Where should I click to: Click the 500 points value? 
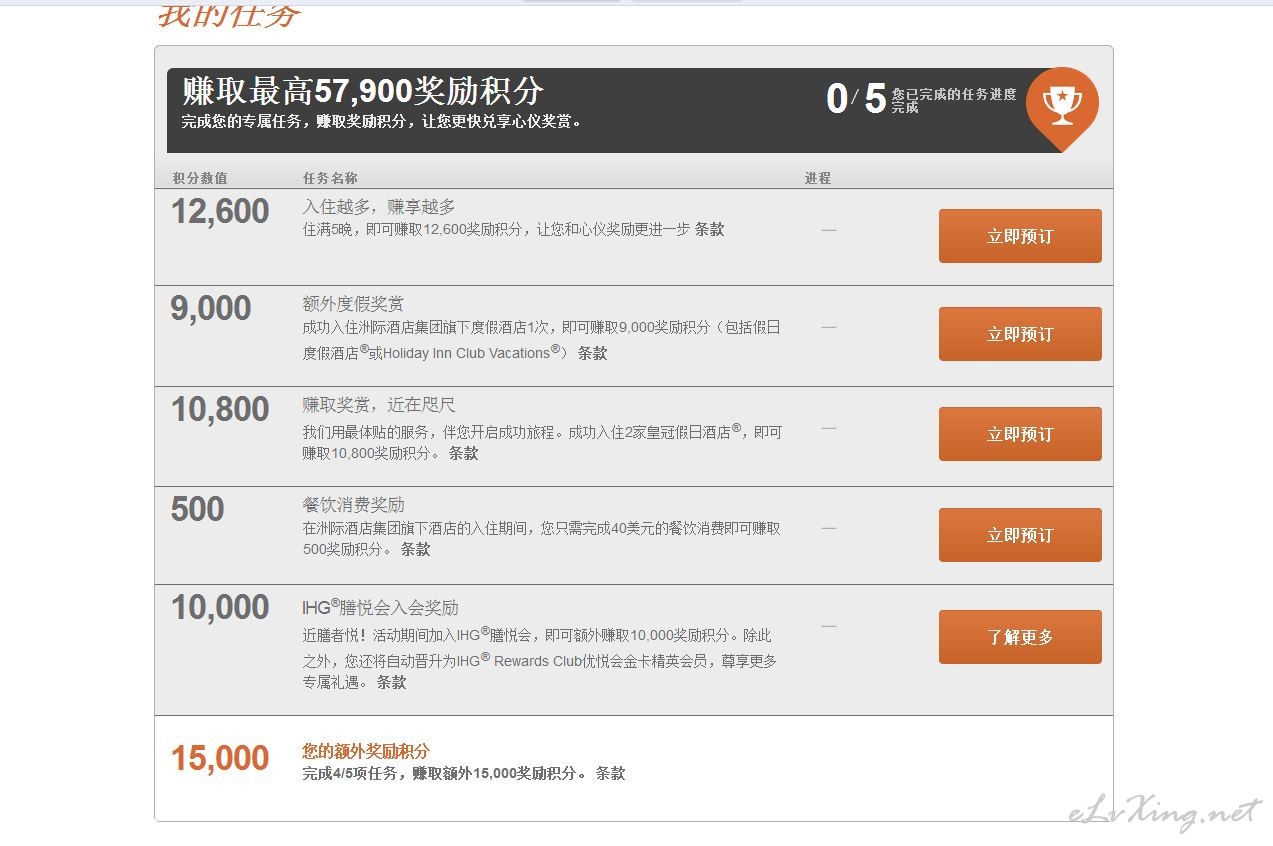pyautogui.click(x=198, y=509)
